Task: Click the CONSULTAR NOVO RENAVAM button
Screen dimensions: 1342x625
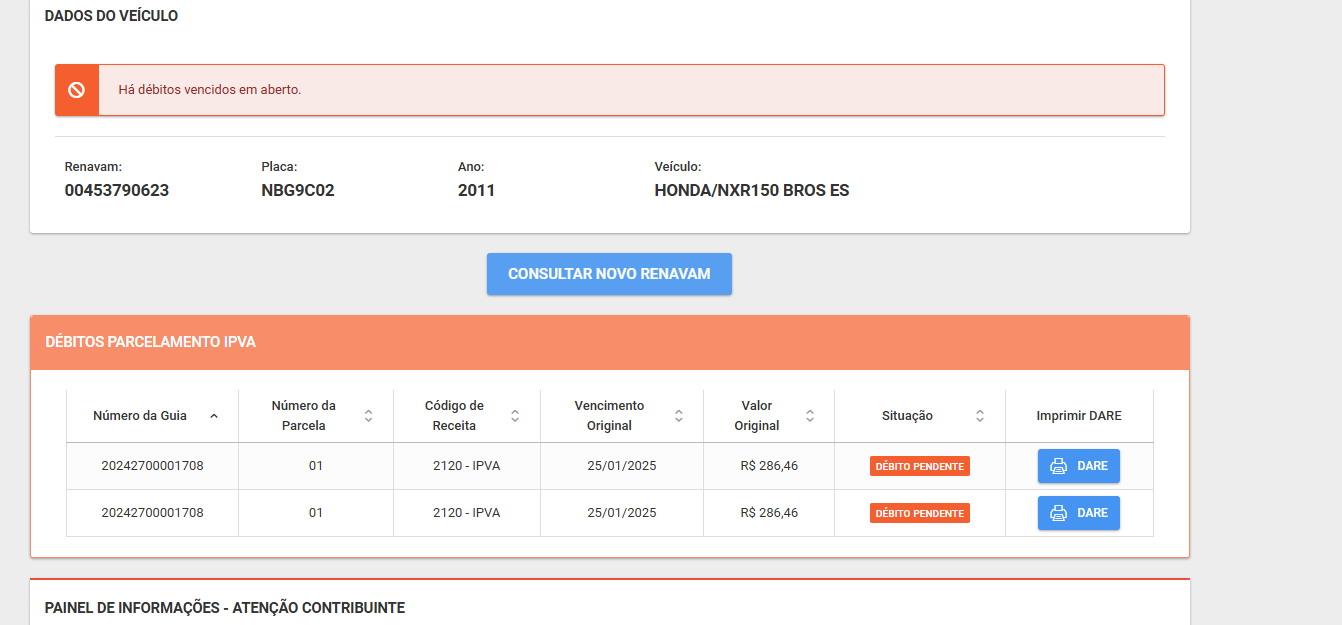Action: [x=609, y=274]
